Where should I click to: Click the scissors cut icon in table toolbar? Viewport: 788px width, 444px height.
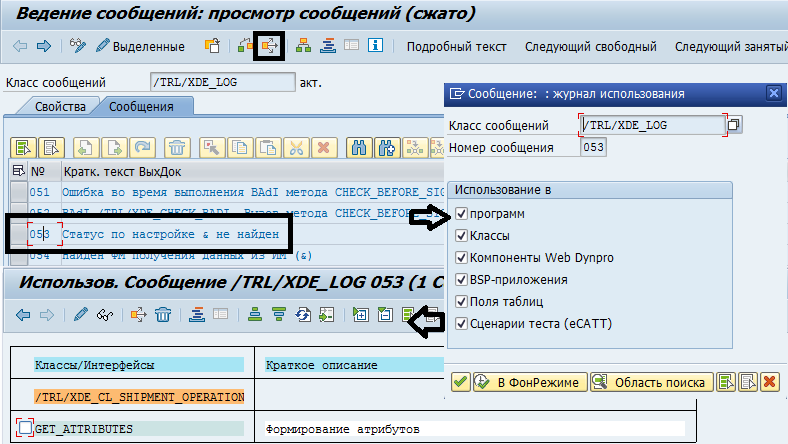pyautogui.click(x=296, y=147)
